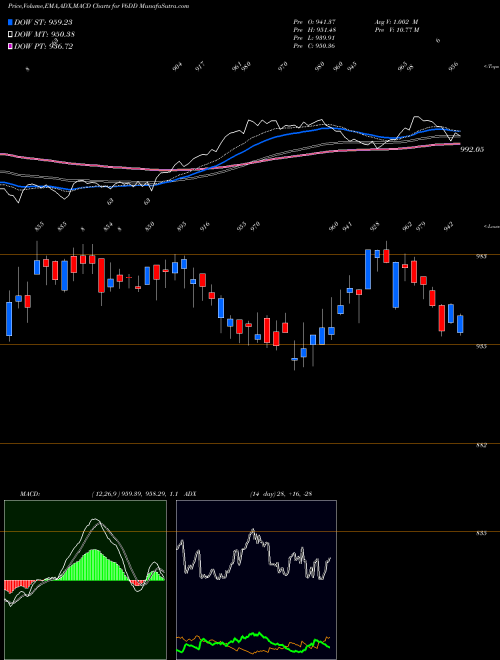500x660 pixels.
Task: Click the 'Pre C: 950.36' close value
Action: pyautogui.click(x=314, y=46)
